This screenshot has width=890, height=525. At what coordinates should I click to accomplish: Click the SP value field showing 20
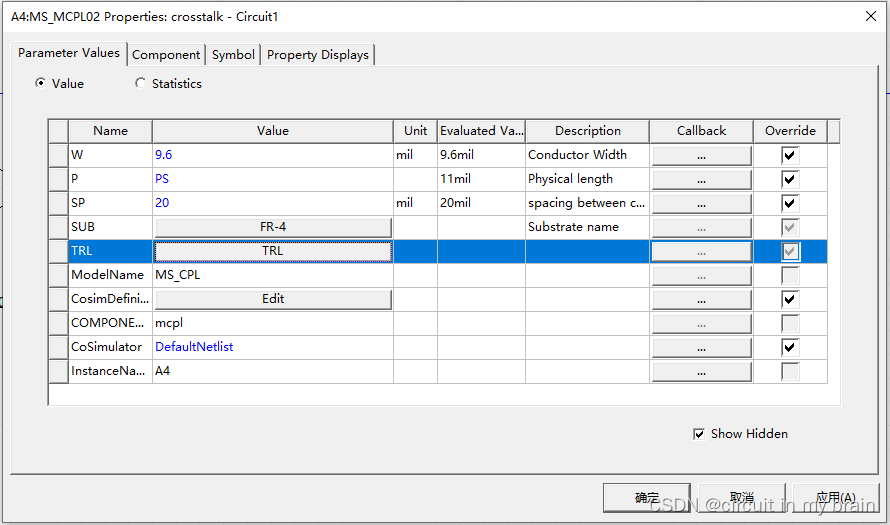272,203
